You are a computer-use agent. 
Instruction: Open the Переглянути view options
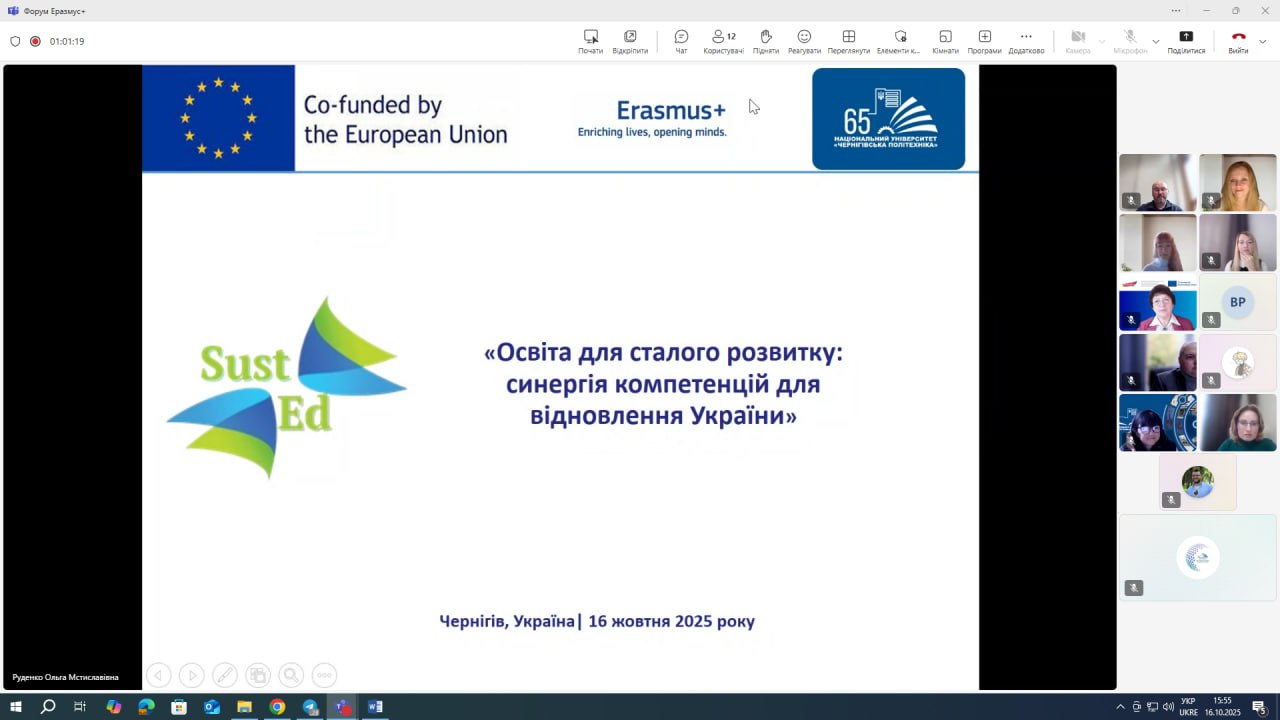click(x=848, y=41)
